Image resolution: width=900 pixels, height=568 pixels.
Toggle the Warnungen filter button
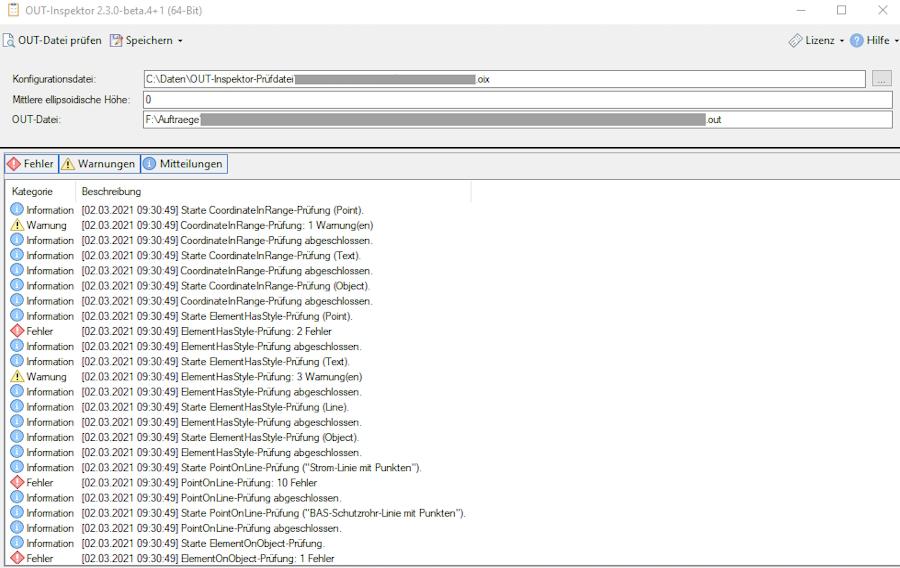point(98,164)
